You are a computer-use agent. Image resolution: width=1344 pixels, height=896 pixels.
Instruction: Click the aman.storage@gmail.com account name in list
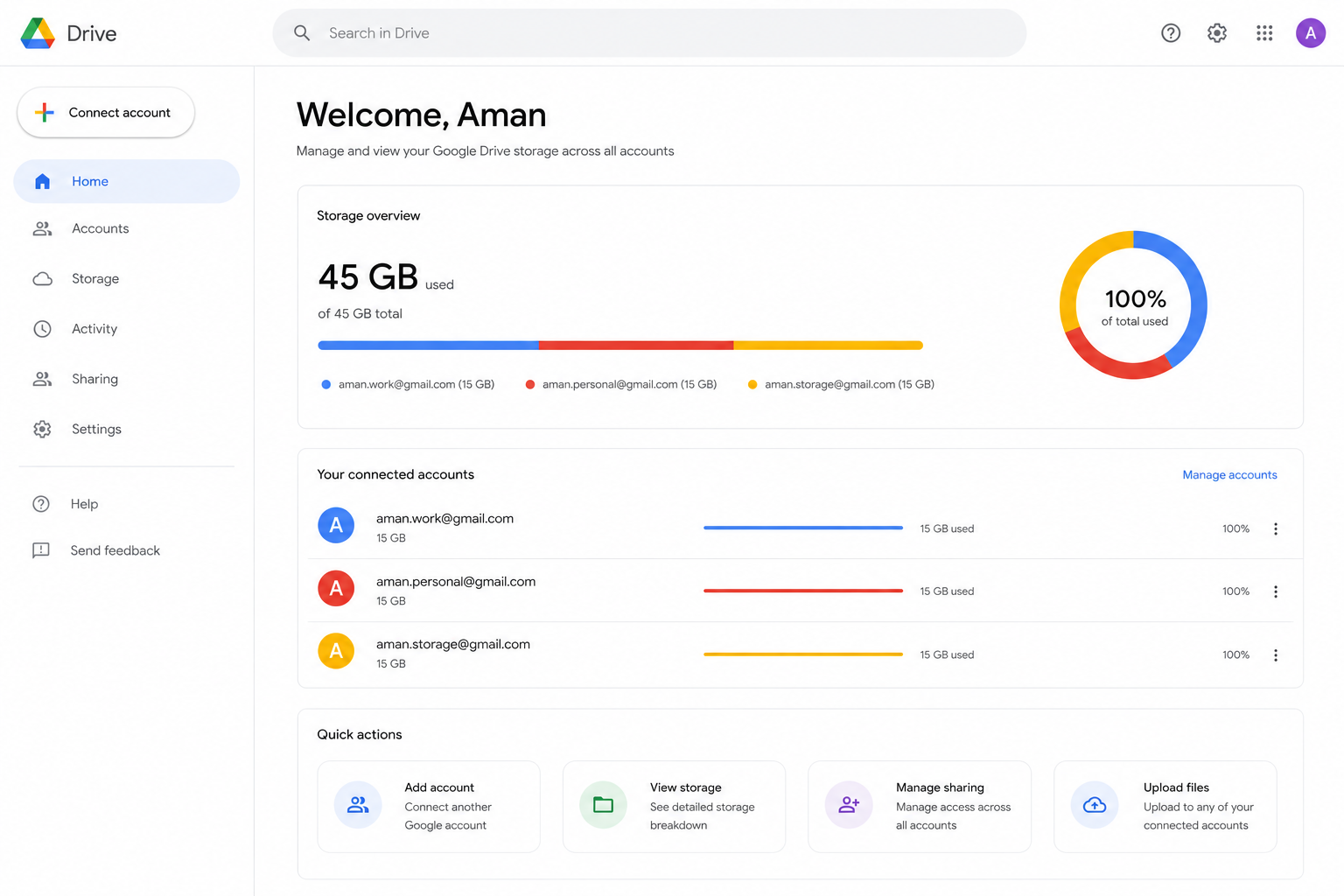click(453, 645)
